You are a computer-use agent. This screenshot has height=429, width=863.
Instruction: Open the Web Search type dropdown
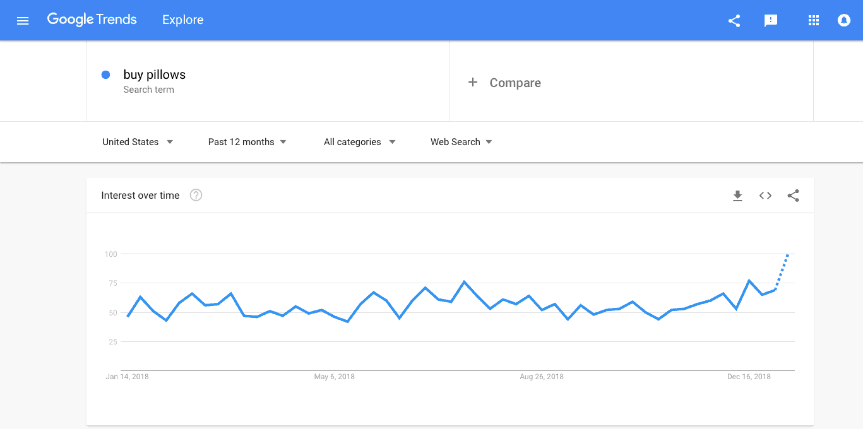[461, 142]
